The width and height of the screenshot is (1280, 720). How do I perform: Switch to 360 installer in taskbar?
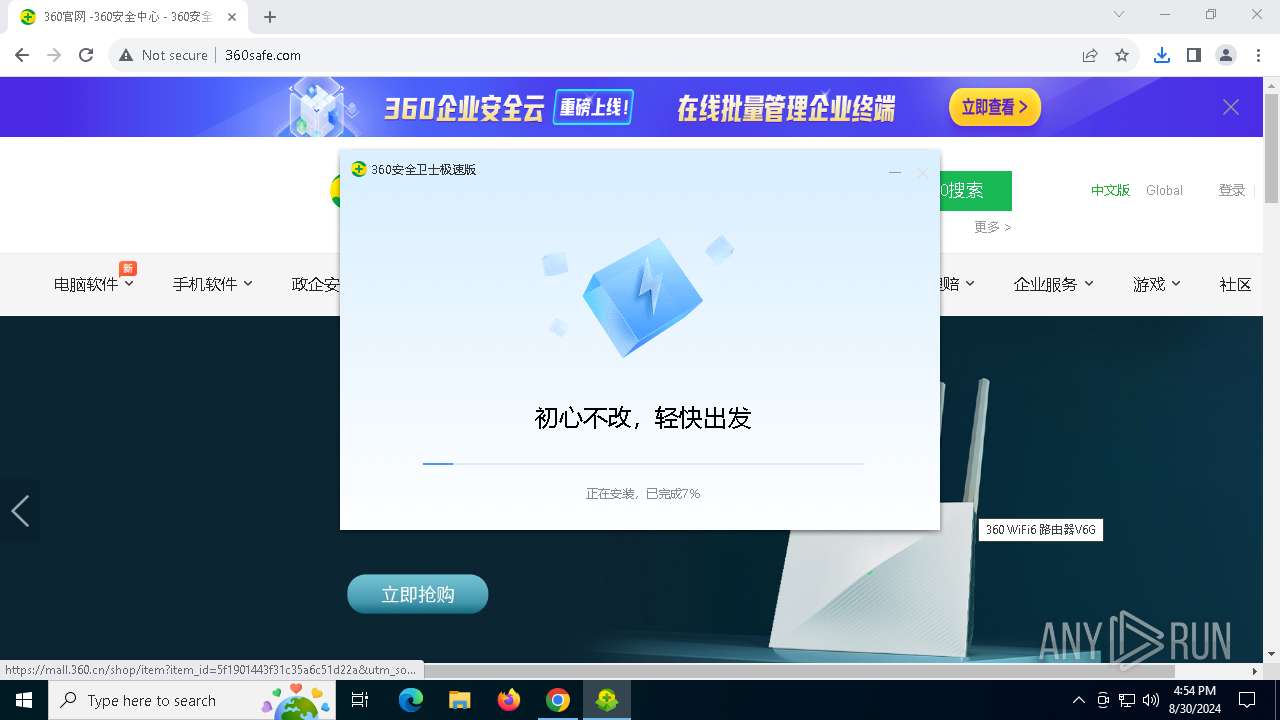(x=606, y=700)
